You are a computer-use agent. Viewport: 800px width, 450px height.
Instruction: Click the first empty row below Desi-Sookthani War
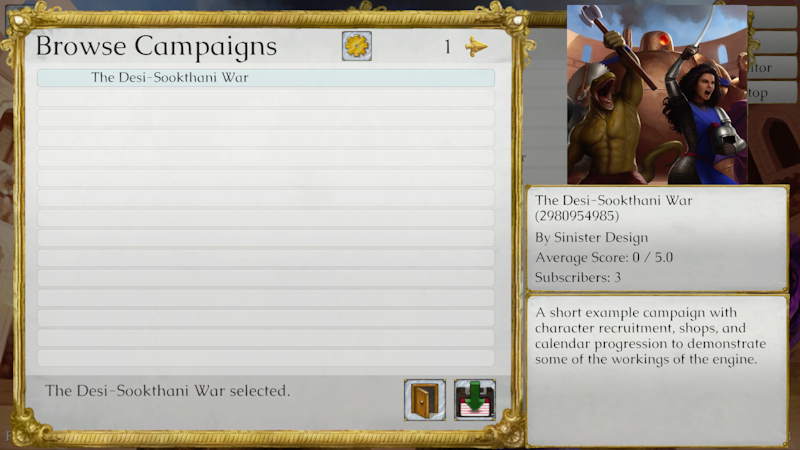pos(266,97)
